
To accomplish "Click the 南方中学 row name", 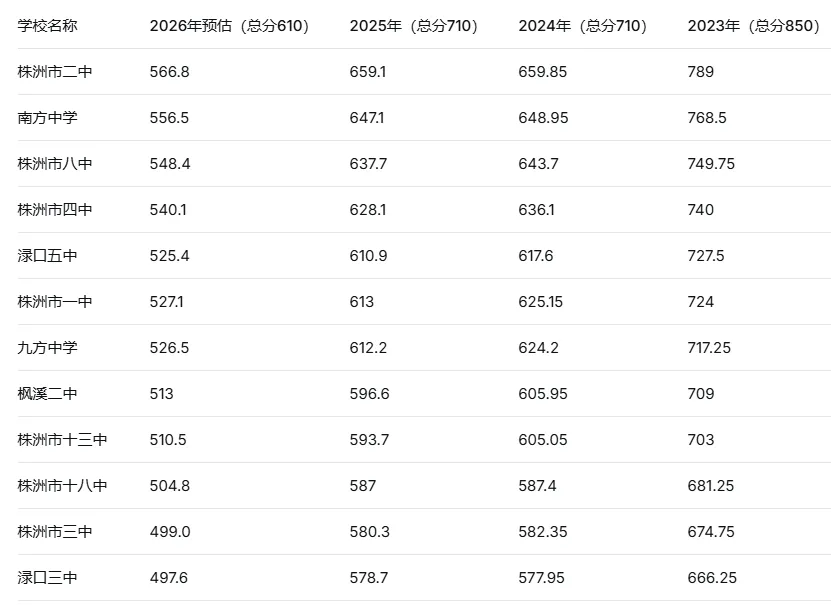I will (47, 118).
